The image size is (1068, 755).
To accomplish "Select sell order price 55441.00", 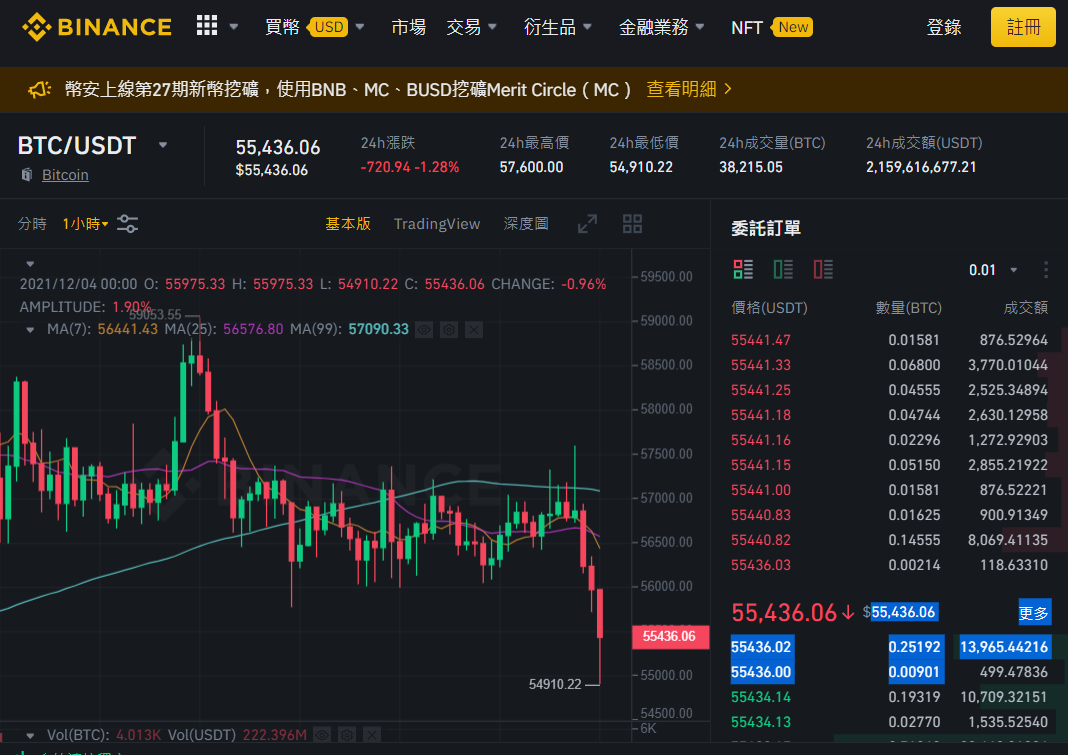I will click(x=761, y=489).
